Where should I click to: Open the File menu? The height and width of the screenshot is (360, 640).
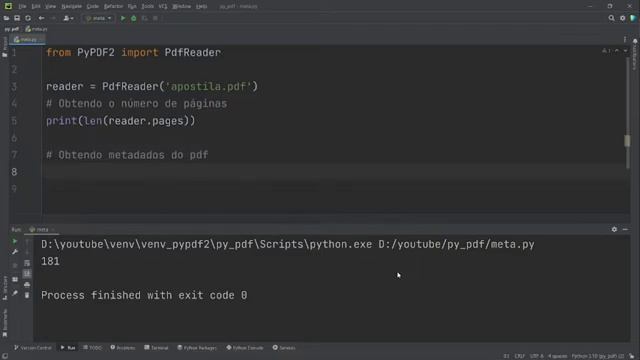click(x=22, y=7)
